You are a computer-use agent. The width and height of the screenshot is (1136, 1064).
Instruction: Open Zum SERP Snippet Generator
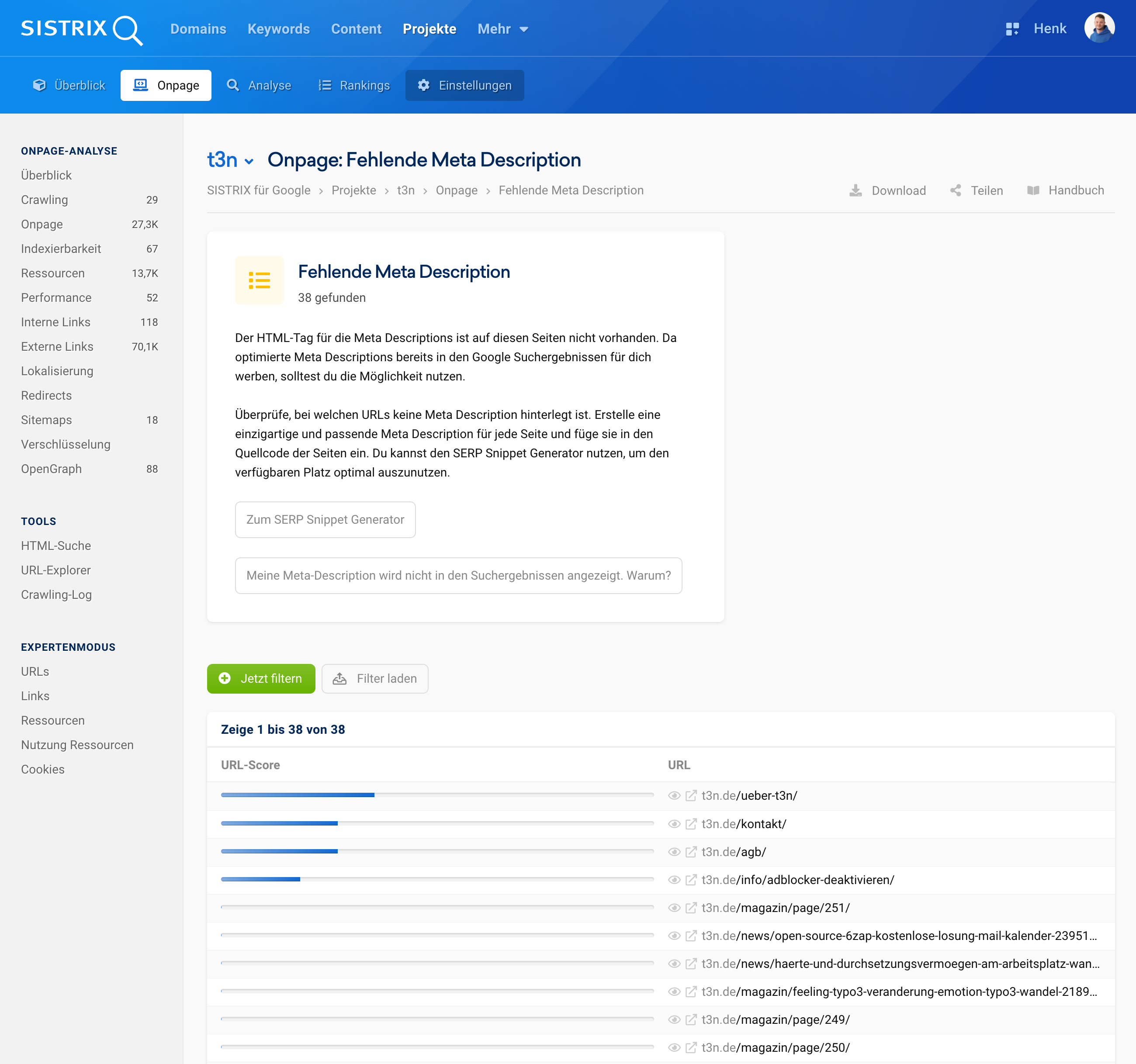click(325, 520)
